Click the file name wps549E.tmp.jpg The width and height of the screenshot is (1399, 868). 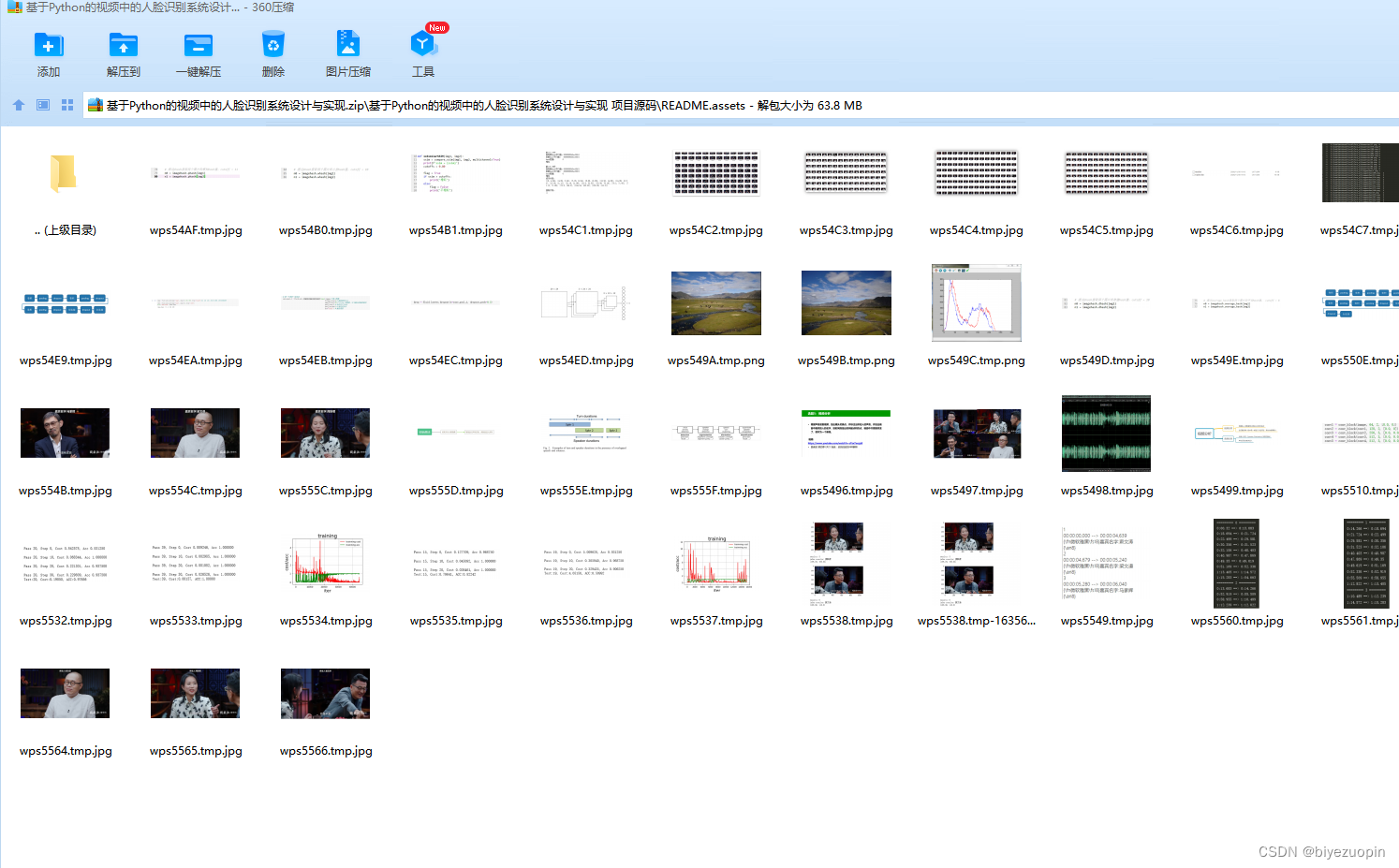pyautogui.click(x=1237, y=360)
